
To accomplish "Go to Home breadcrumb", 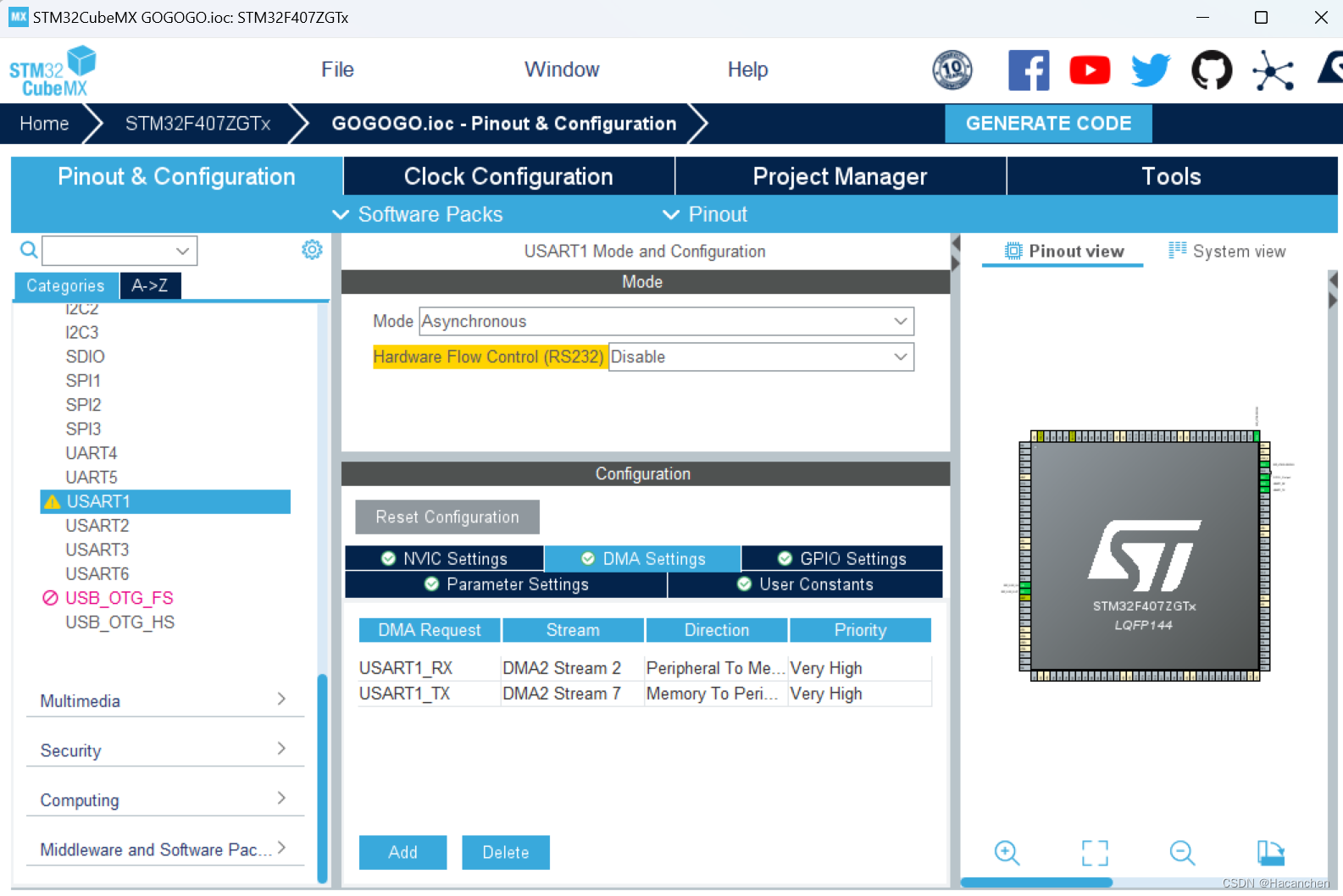I will [x=44, y=124].
